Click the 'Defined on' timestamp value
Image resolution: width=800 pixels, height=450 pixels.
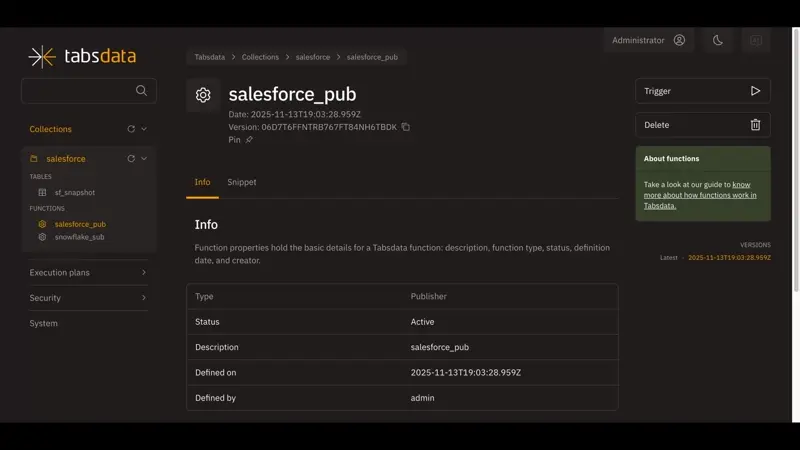[x=466, y=372]
